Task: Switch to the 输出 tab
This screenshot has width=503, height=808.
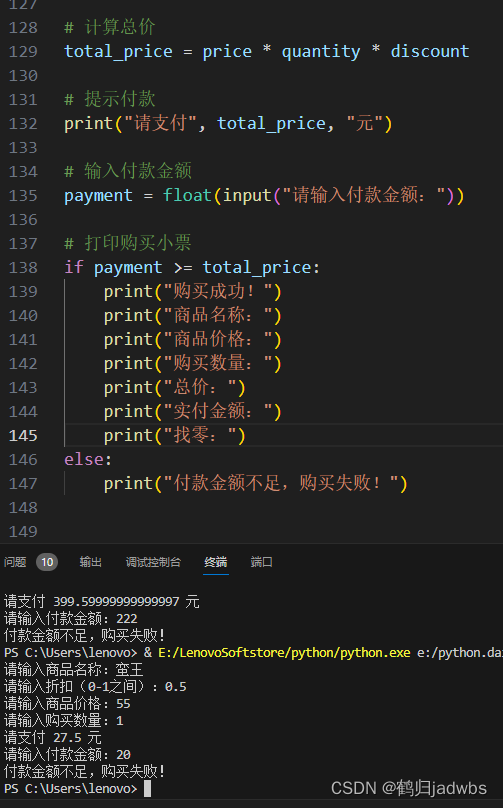Action: click(x=91, y=562)
